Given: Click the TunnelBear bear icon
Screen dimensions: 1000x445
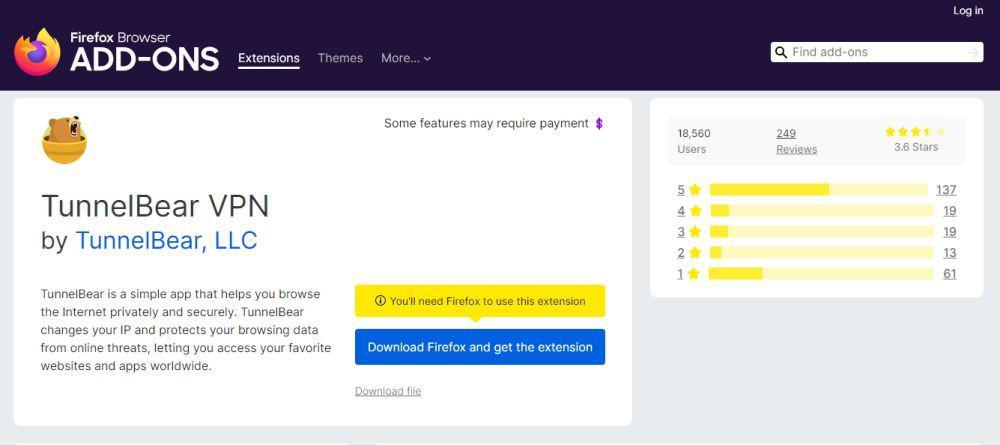Looking at the screenshot, I should (x=64, y=140).
